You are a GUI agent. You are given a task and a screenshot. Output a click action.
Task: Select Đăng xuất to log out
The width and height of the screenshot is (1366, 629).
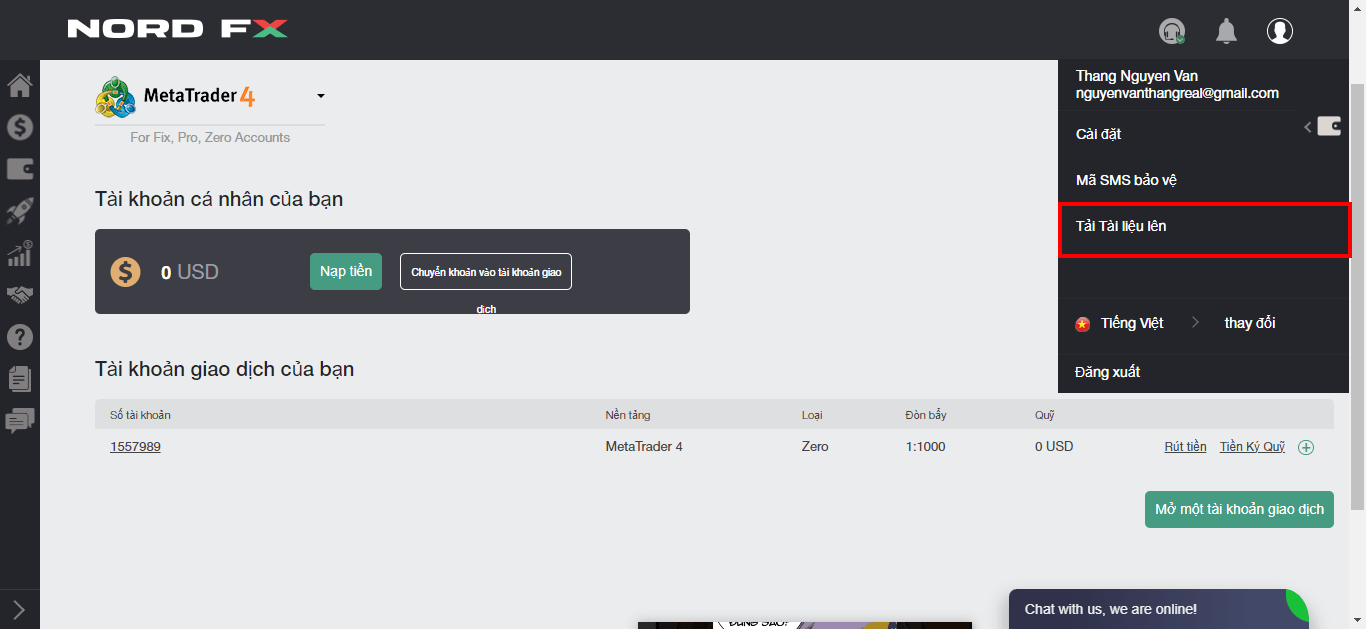coord(1107,372)
